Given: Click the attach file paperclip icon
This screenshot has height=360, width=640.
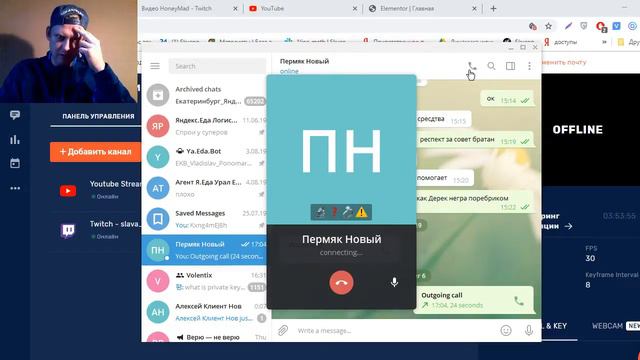Looking at the screenshot, I should 283,330.
